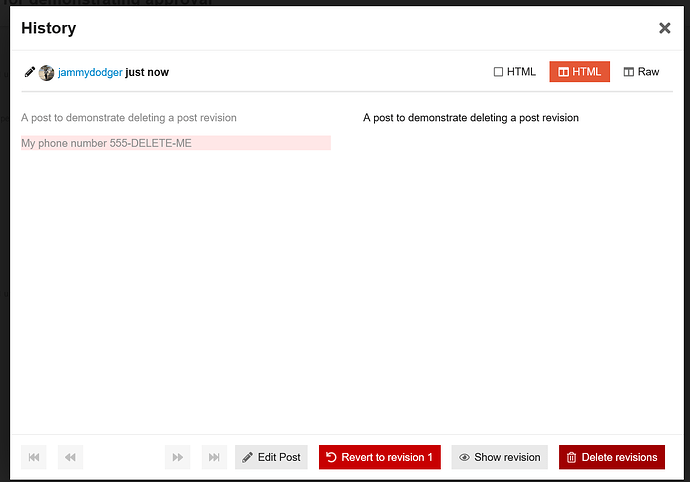Image resolution: width=690 pixels, height=482 pixels.
Task: Go to next revision
Action: 178,457
